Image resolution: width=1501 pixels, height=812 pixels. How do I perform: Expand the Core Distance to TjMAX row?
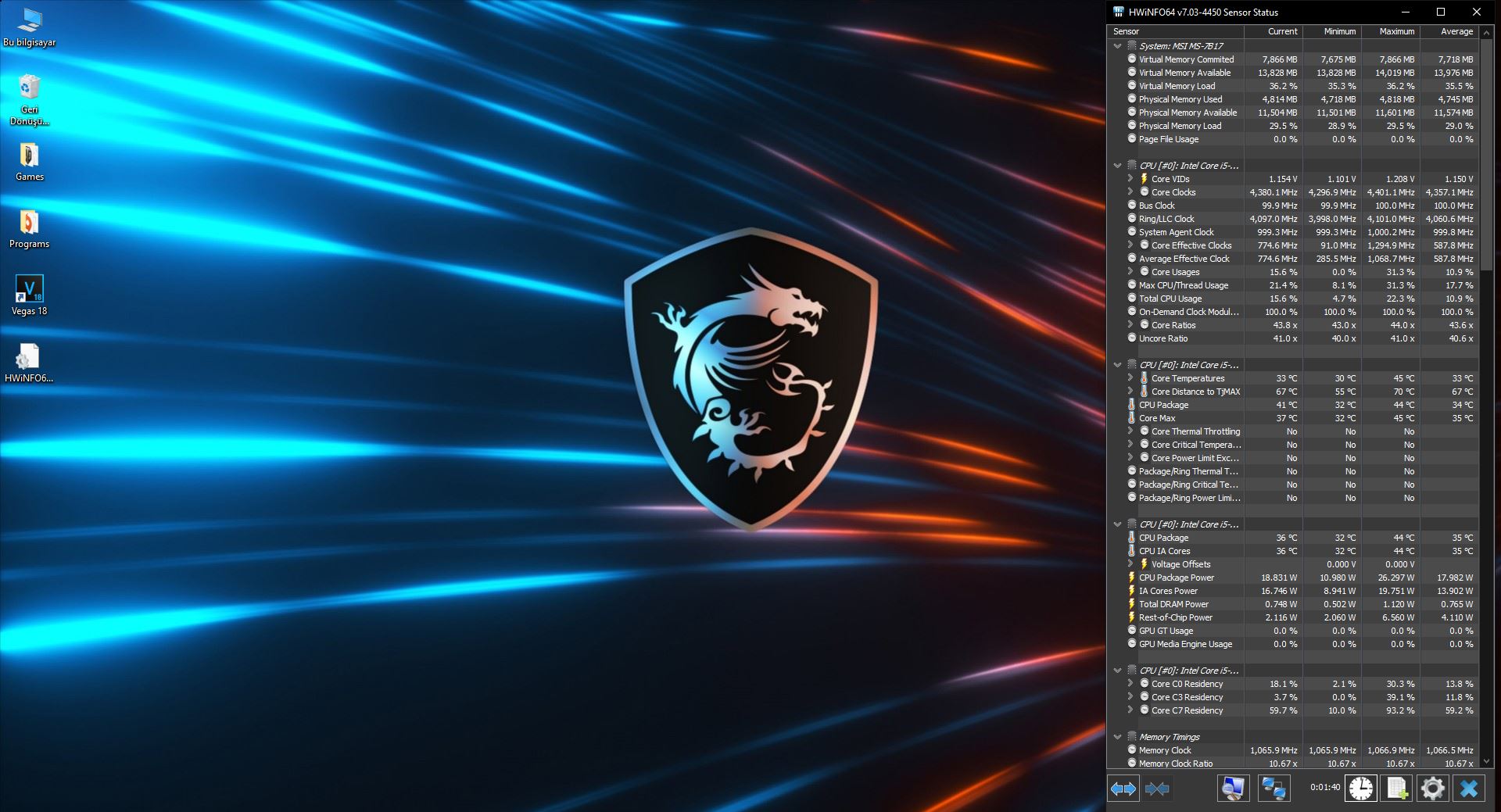click(x=1130, y=392)
